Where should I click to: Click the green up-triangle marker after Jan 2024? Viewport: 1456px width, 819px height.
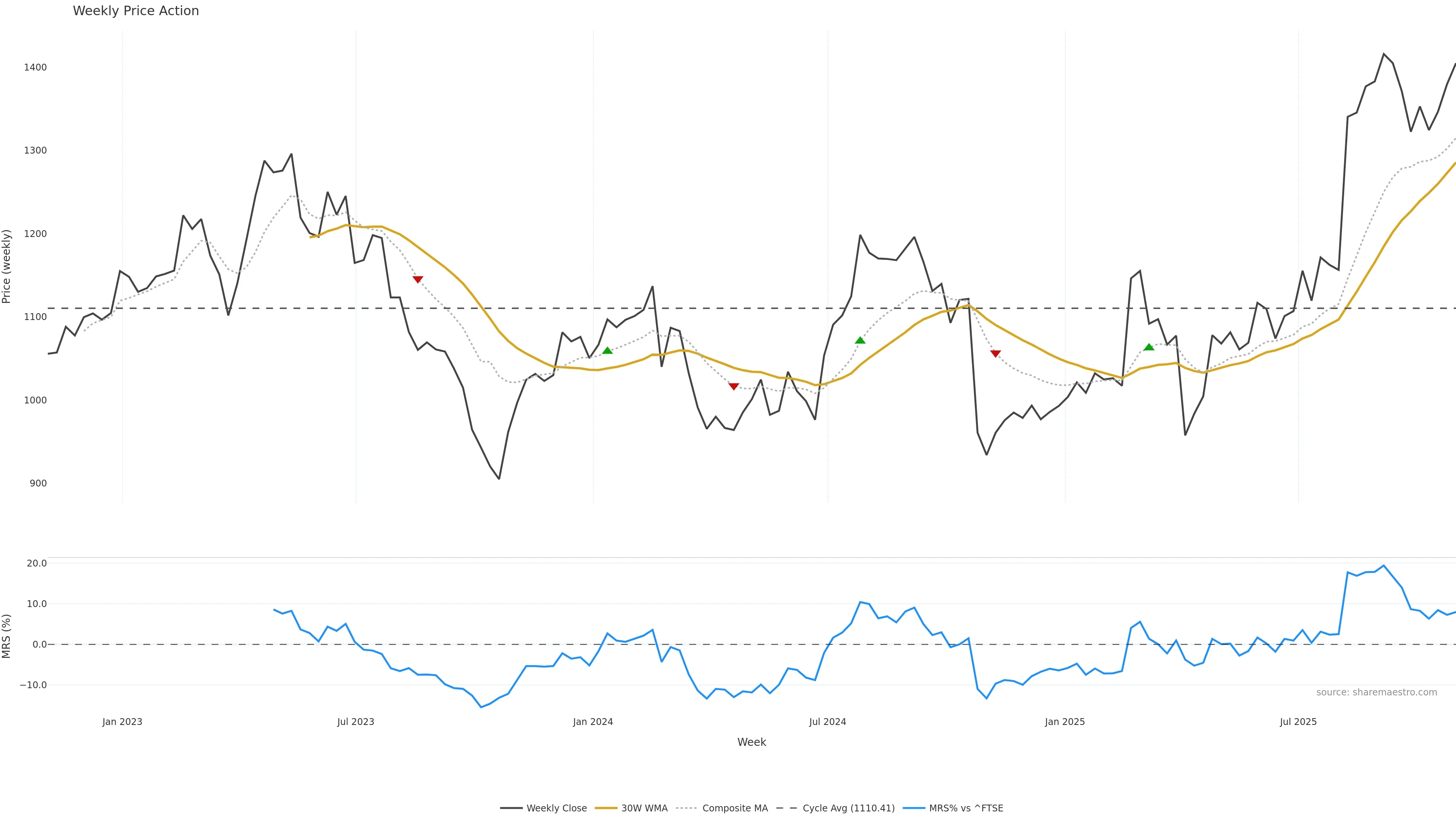click(x=607, y=351)
